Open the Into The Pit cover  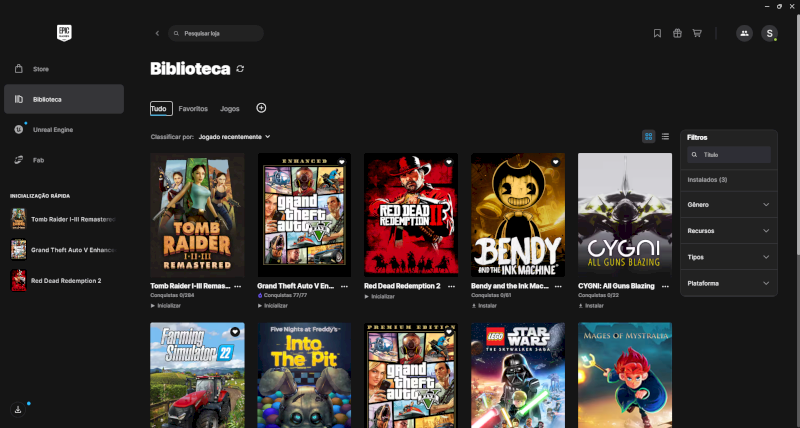[x=304, y=375]
